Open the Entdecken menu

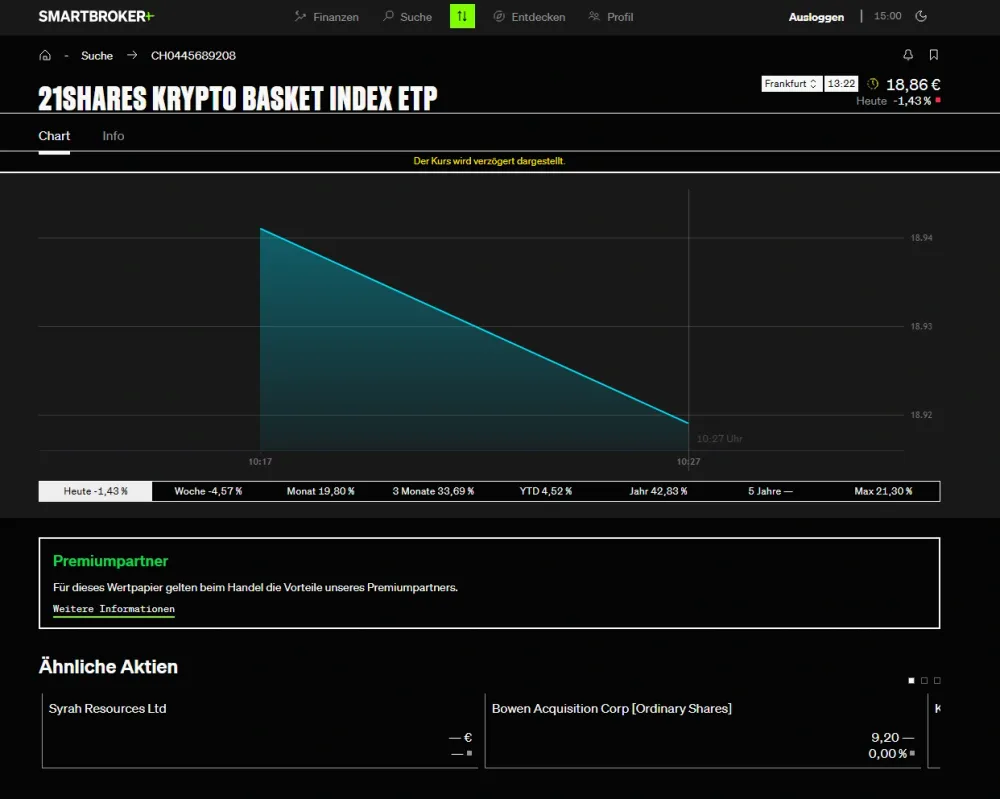point(529,17)
